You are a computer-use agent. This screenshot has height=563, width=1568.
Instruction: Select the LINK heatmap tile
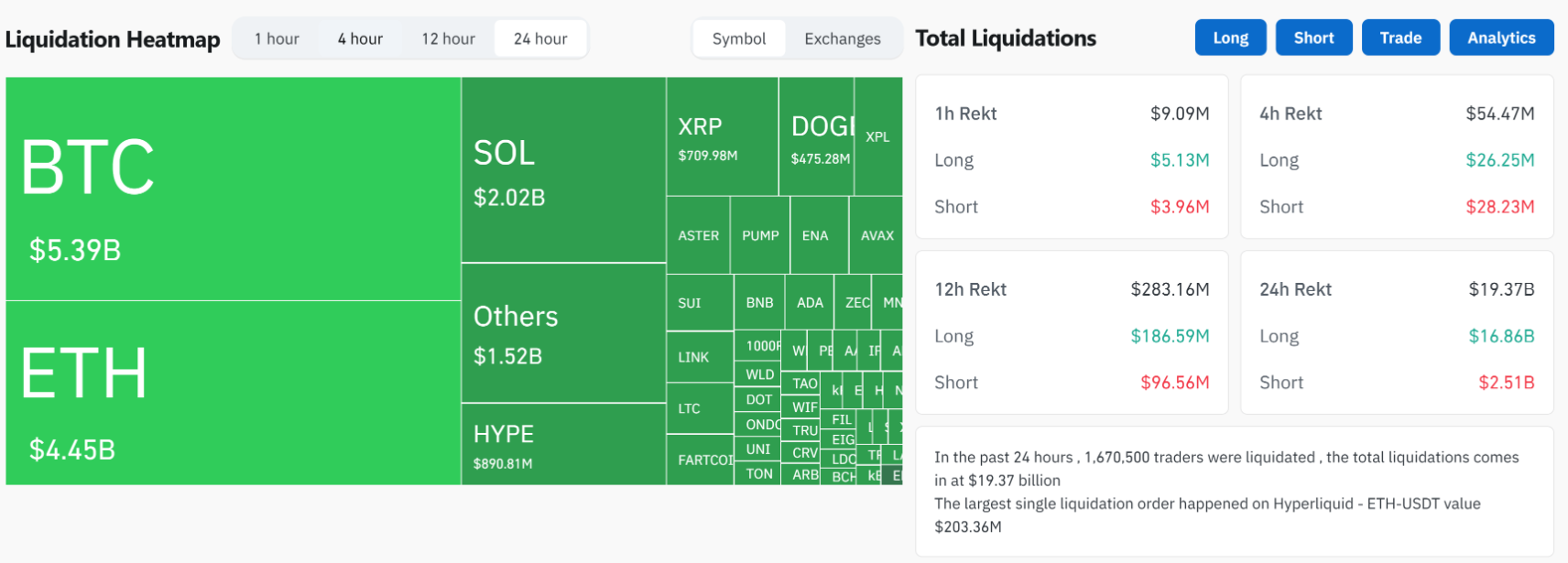[x=699, y=357]
